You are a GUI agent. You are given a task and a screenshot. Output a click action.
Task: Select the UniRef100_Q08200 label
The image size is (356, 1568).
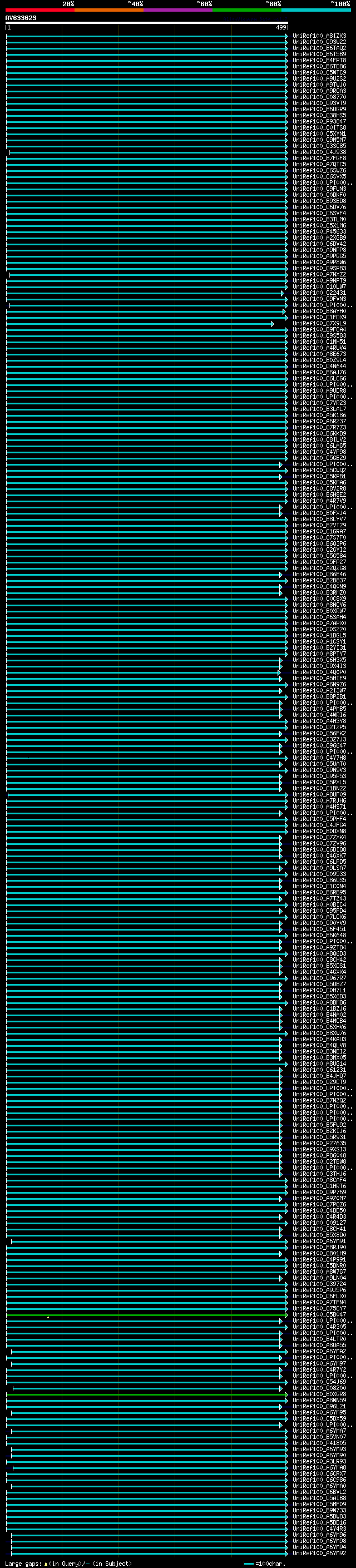(x=319, y=1389)
